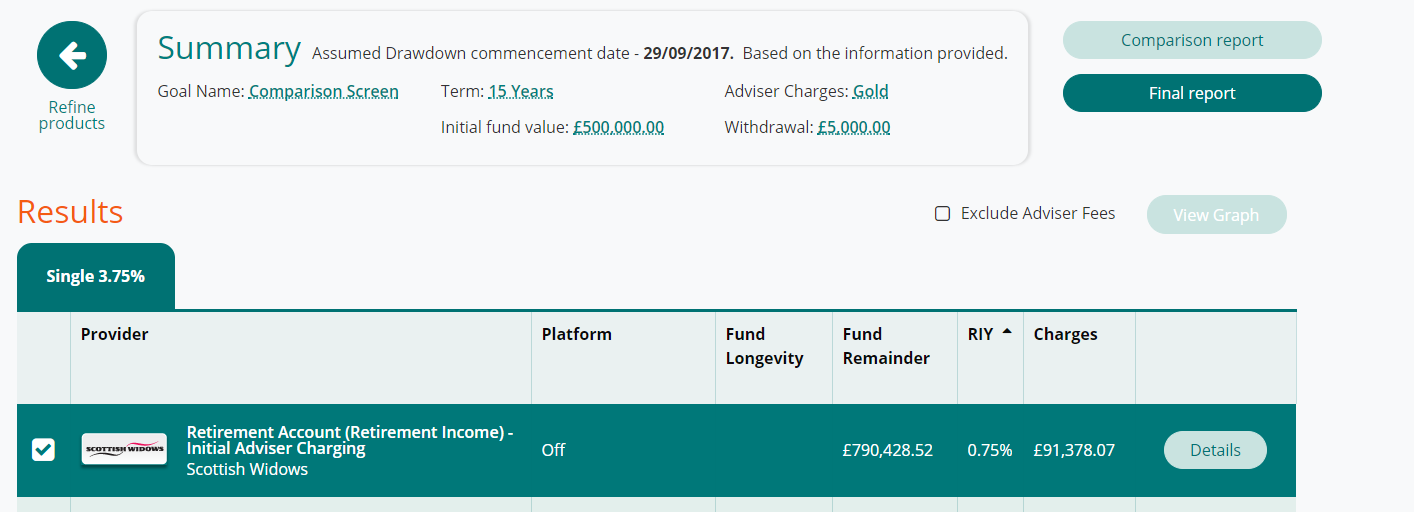Screen dimensions: 1414x512
Task: Open Details for Scottish Widows product
Action: [x=1215, y=450]
